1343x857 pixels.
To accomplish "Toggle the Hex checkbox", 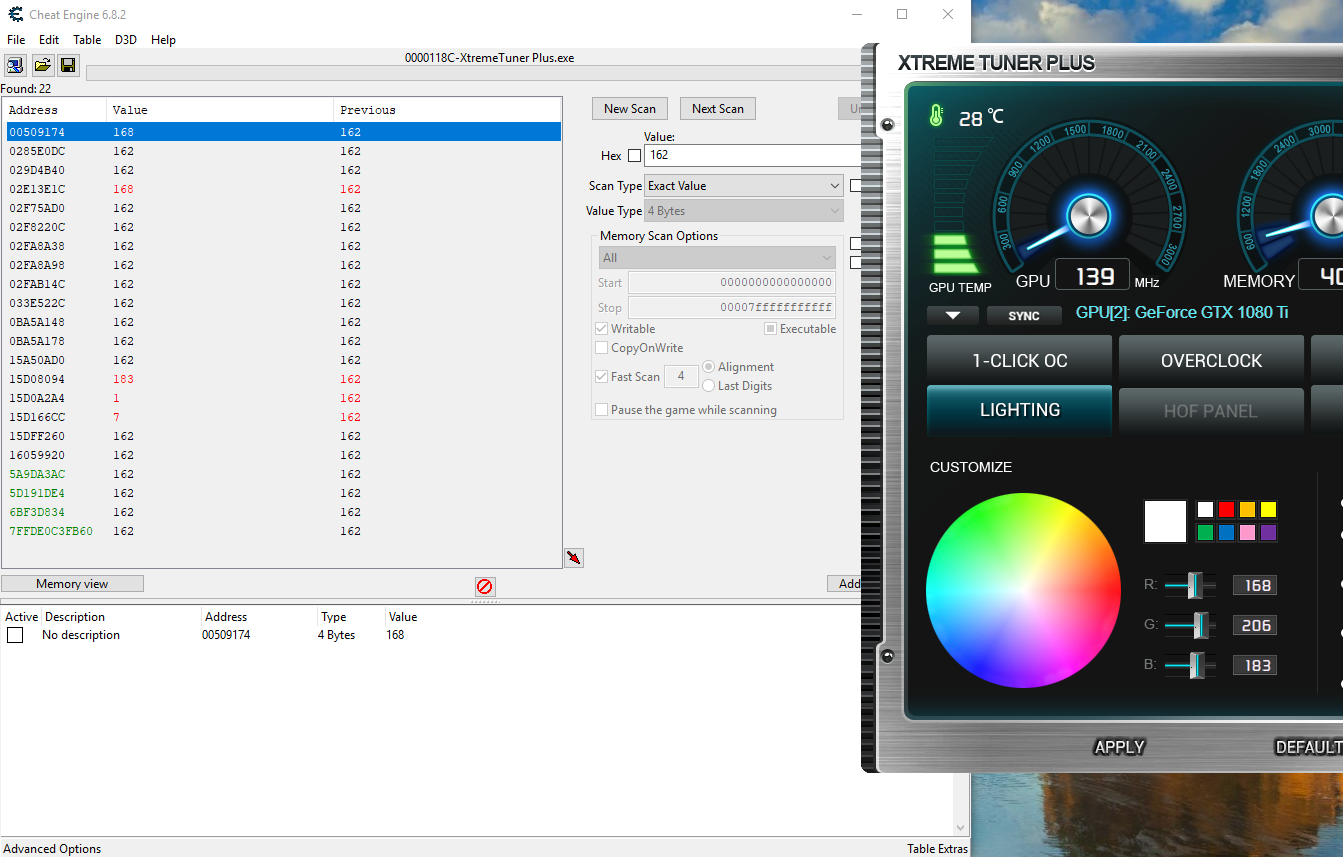I will [x=634, y=156].
